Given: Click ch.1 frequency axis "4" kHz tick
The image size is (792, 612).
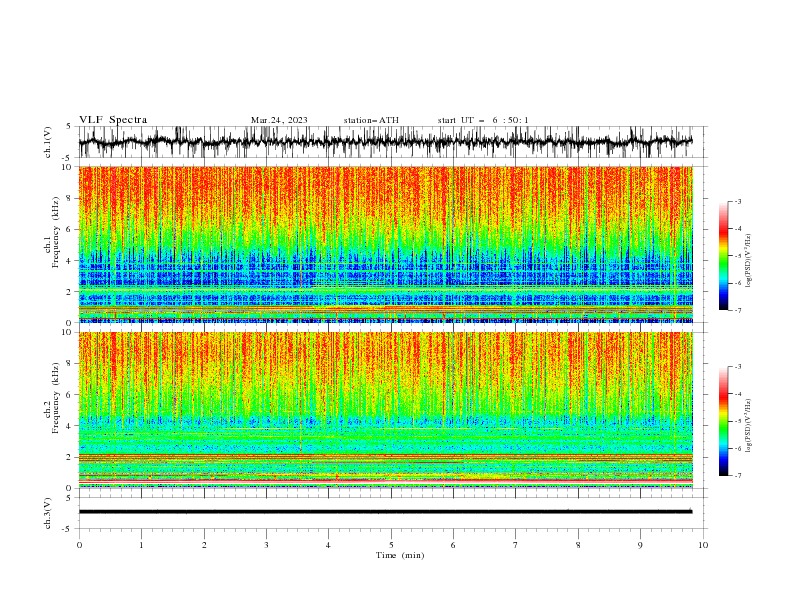Looking at the screenshot, I should pos(70,261).
